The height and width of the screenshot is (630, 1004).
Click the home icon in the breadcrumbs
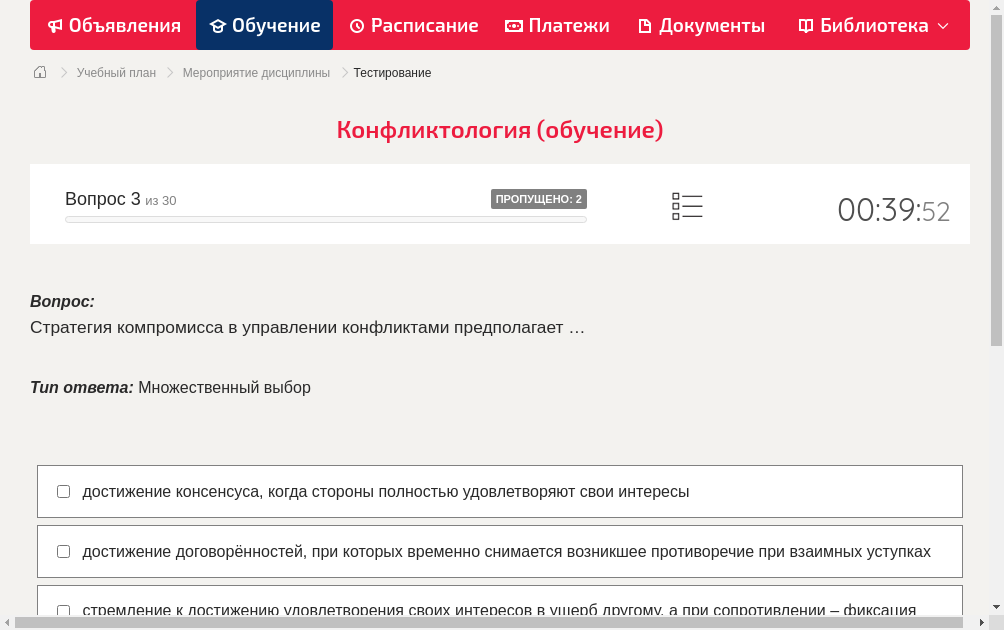click(x=40, y=72)
